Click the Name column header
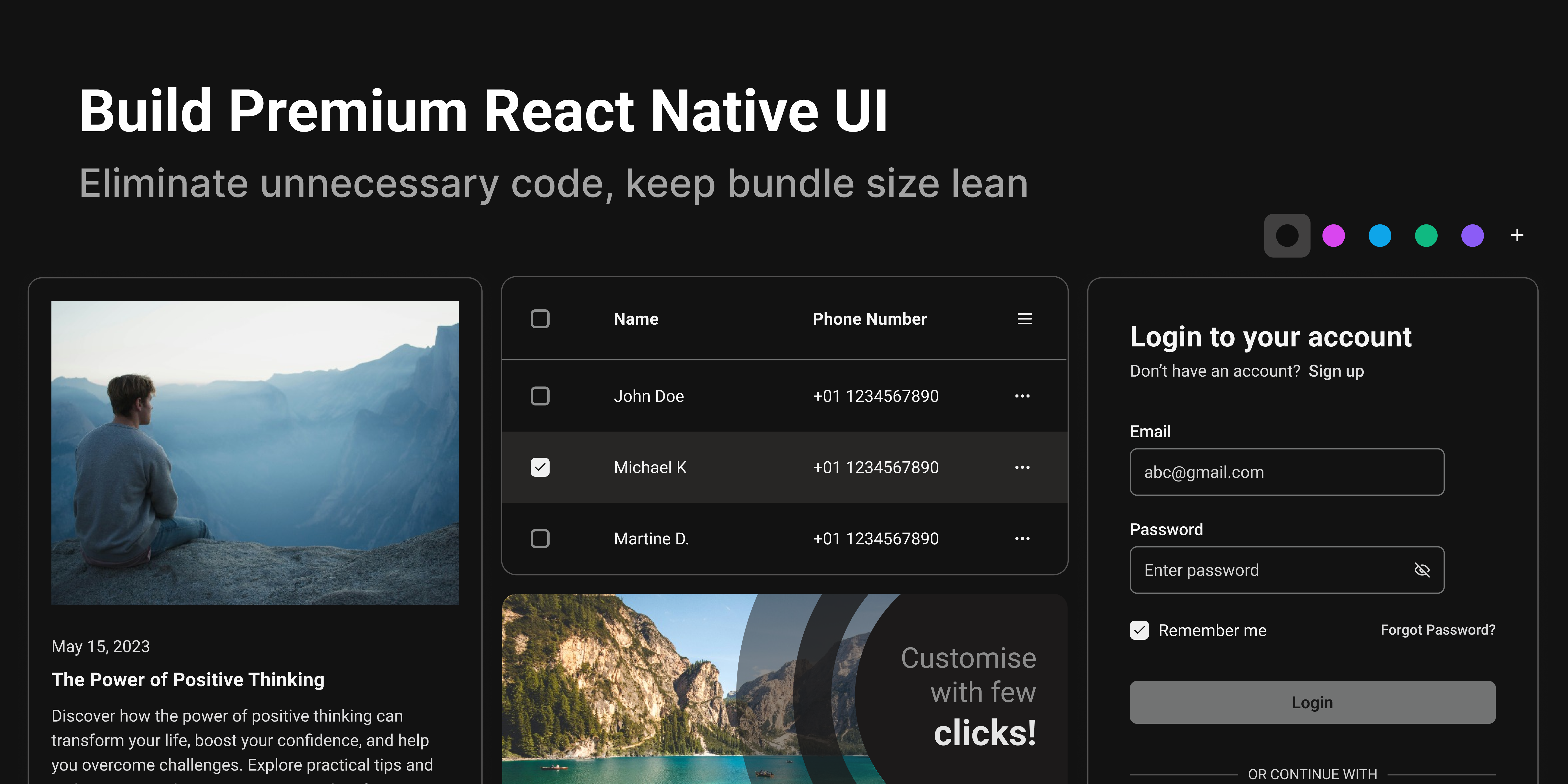Screen dimensions: 1568x784 tap(636, 319)
